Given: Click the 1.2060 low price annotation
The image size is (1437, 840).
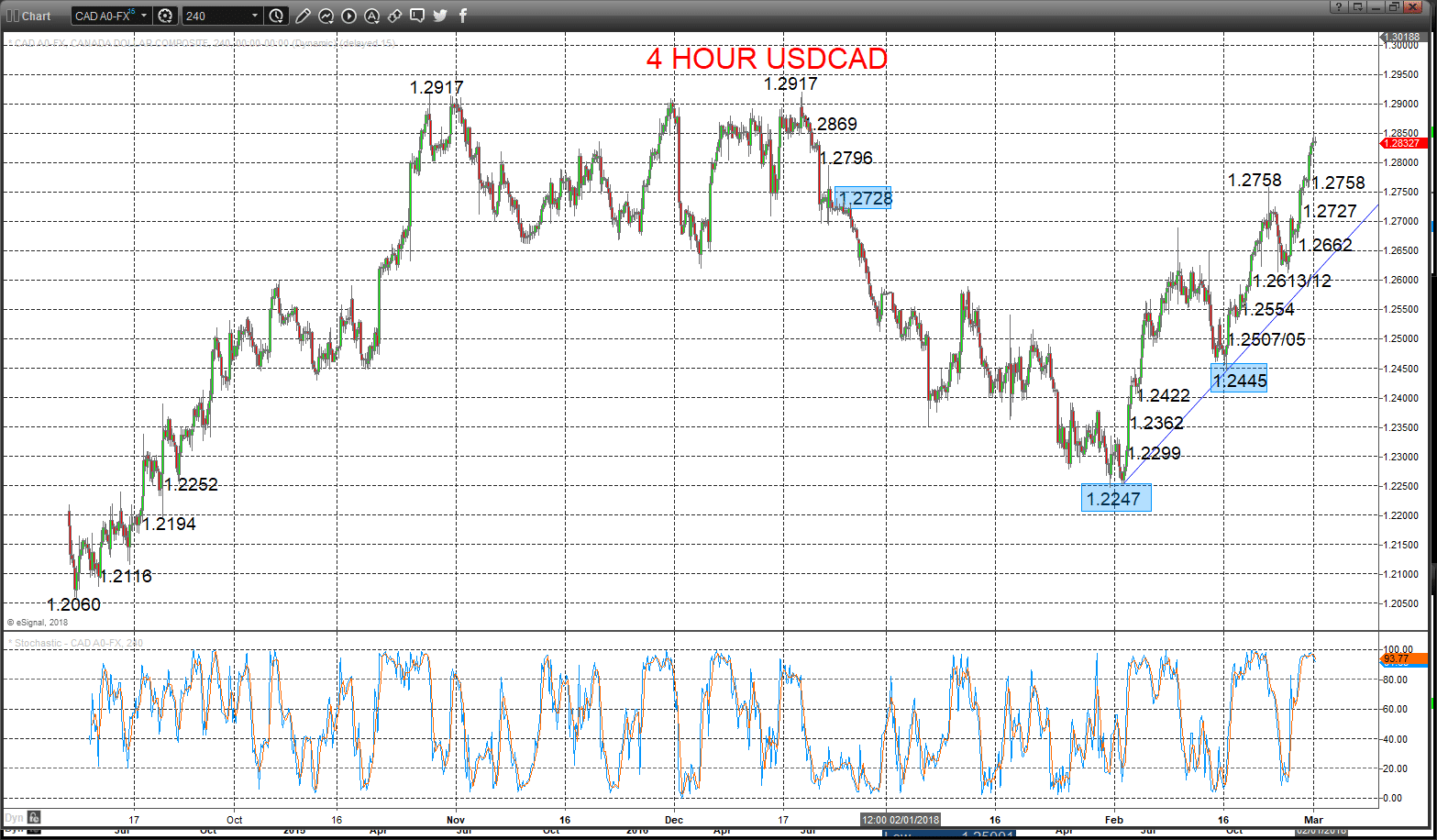Looking at the screenshot, I should (x=73, y=604).
